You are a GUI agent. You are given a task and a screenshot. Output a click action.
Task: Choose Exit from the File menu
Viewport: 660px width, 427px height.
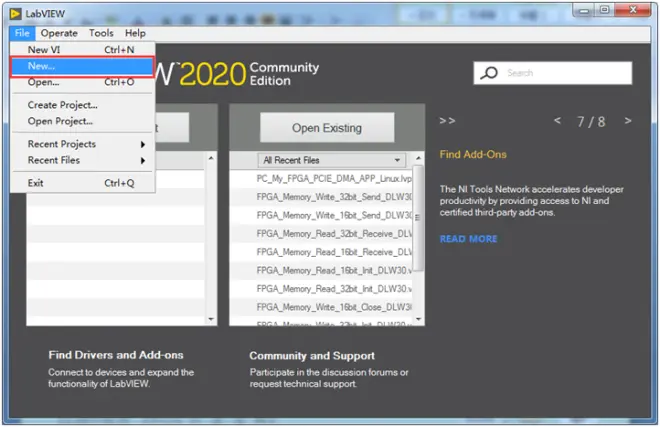[82, 183]
